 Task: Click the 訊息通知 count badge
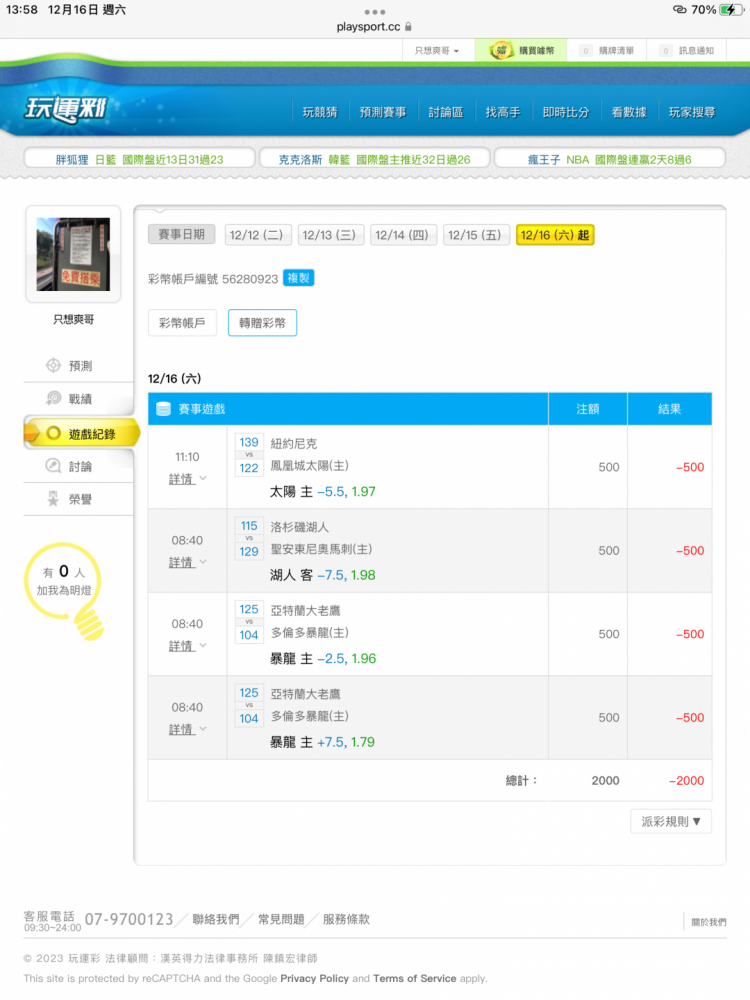pyautogui.click(x=665, y=50)
